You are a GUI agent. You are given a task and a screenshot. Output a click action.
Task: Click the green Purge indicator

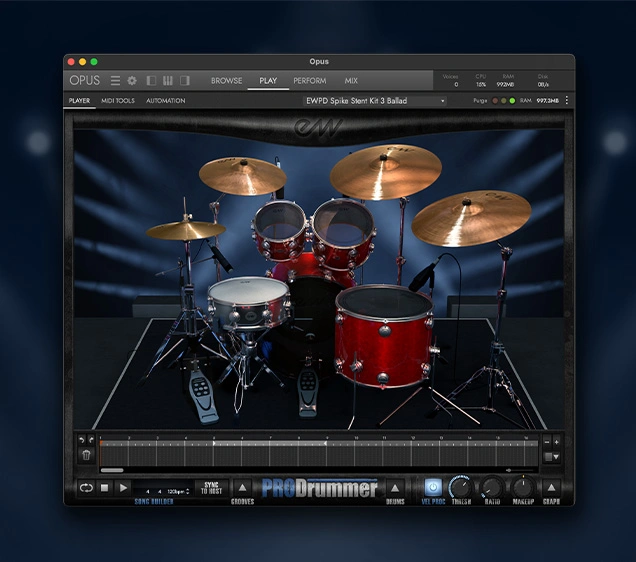pos(512,101)
